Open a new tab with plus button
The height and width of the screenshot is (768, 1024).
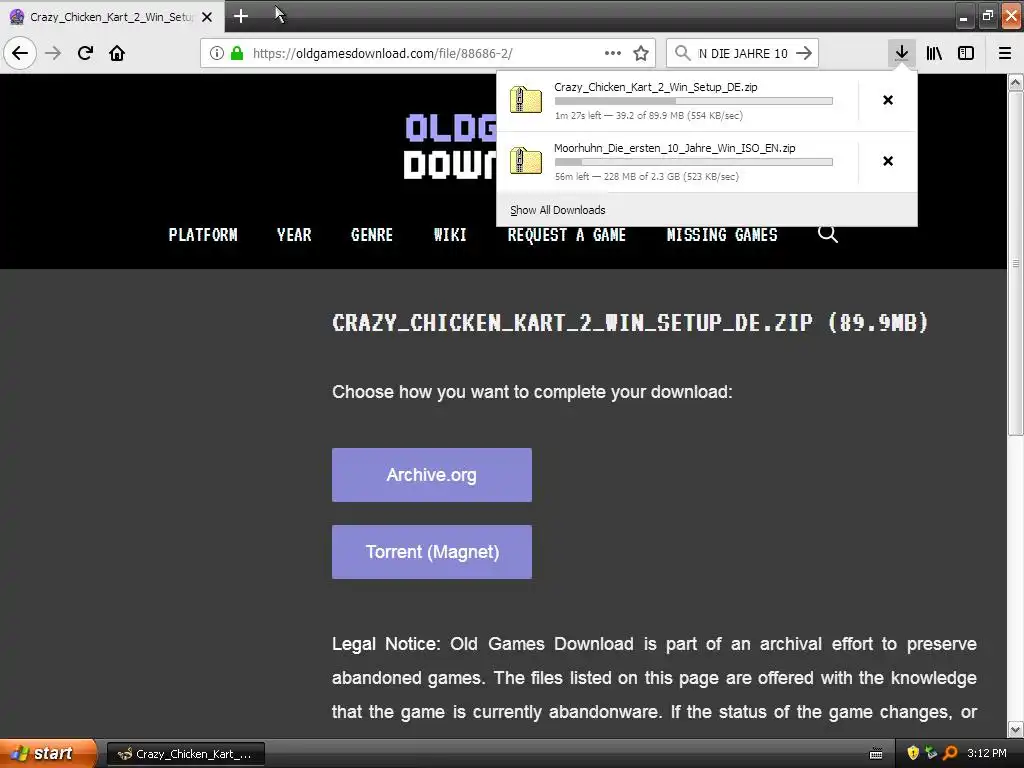241,16
